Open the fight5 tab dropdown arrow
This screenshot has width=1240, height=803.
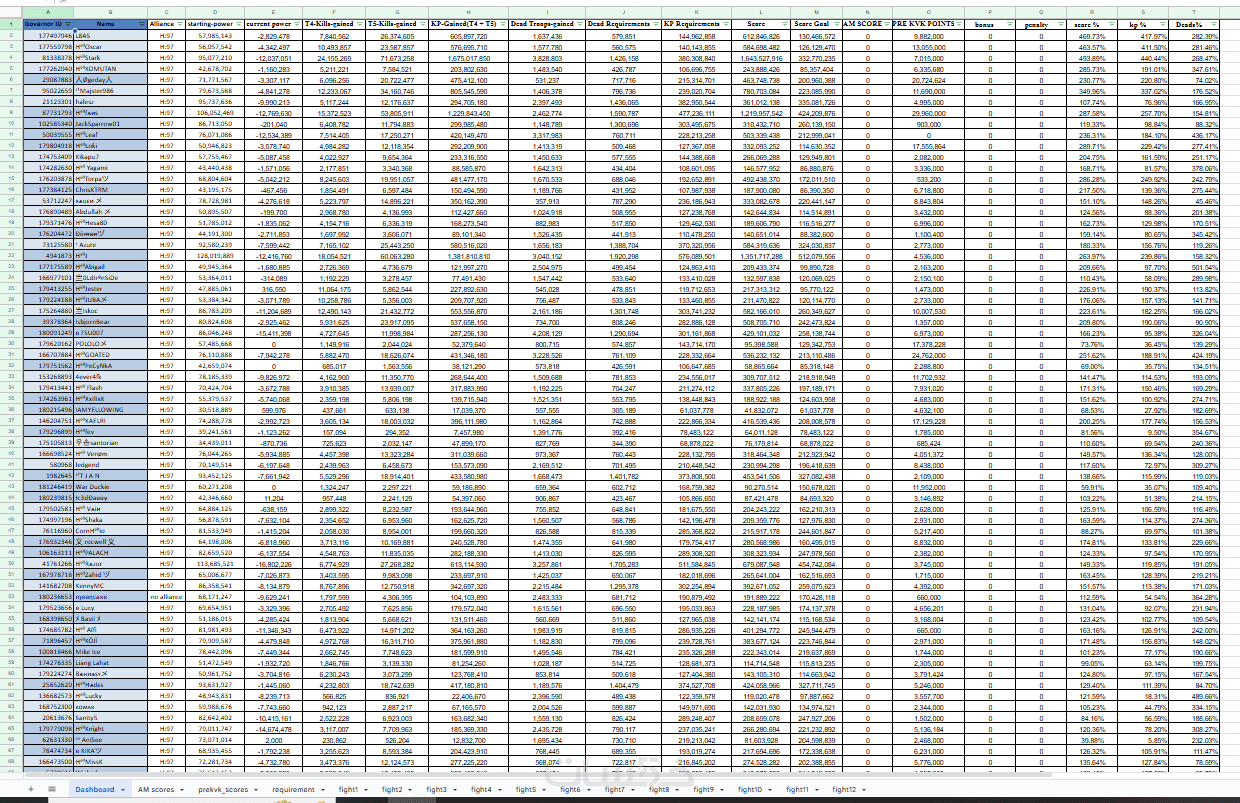click(544, 790)
